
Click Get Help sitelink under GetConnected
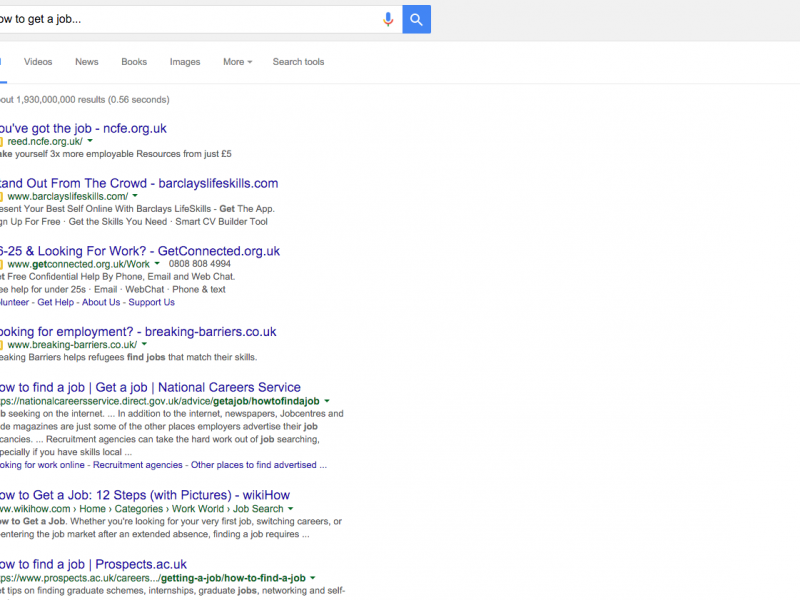coord(56,302)
